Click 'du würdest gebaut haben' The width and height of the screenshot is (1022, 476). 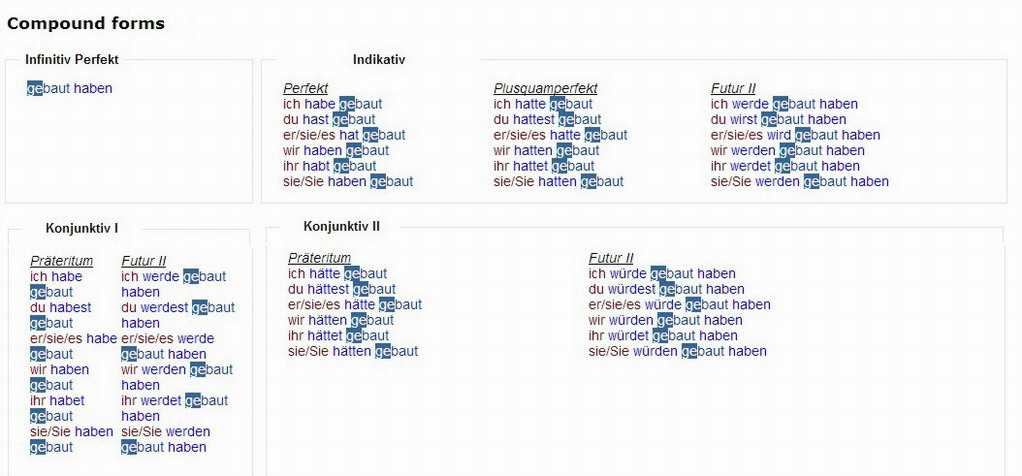(666, 289)
